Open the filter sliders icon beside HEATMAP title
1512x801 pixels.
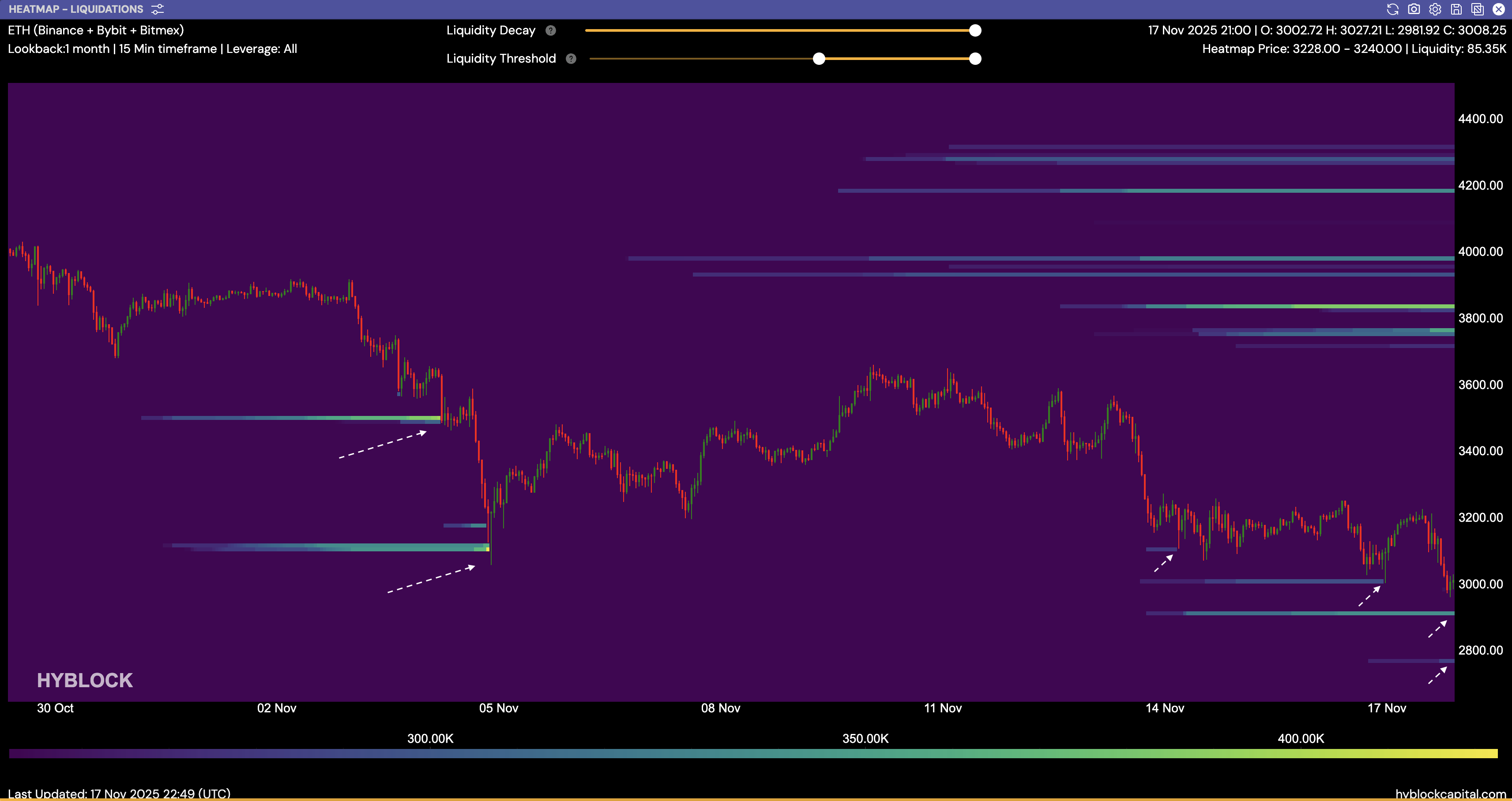click(156, 9)
